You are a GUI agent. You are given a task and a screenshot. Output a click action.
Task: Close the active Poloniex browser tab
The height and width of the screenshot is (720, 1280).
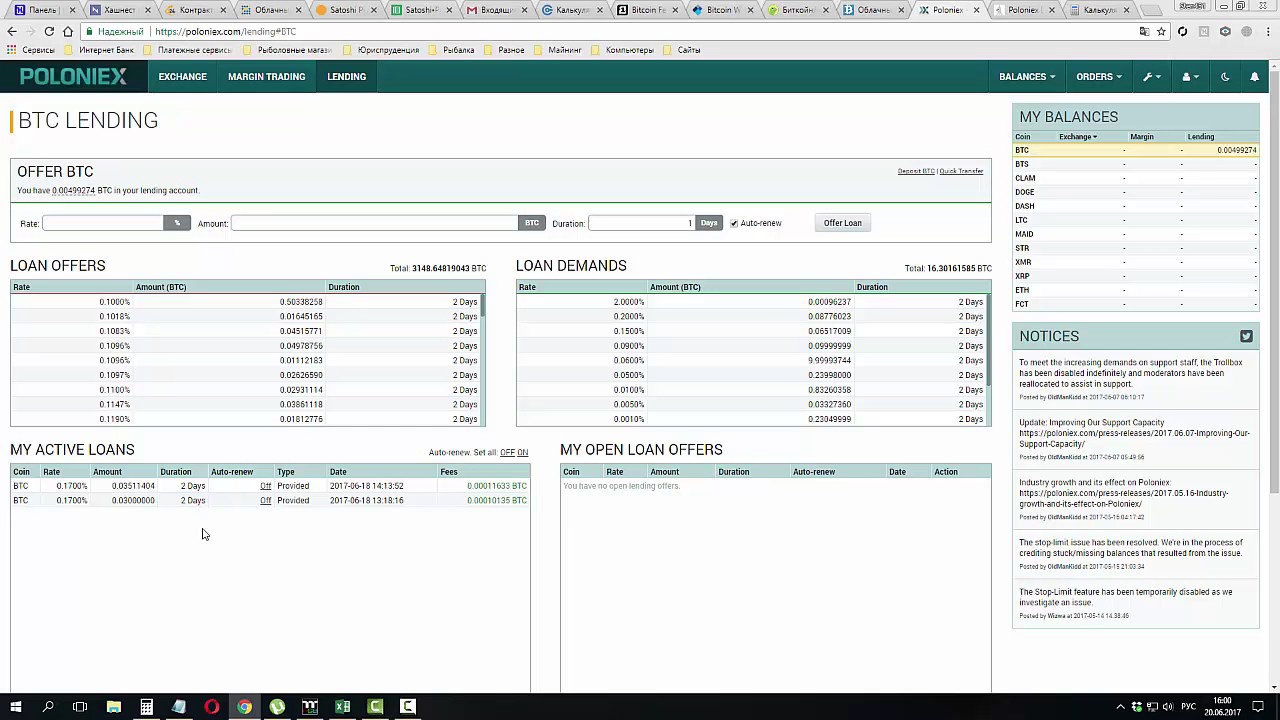[976, 10]
